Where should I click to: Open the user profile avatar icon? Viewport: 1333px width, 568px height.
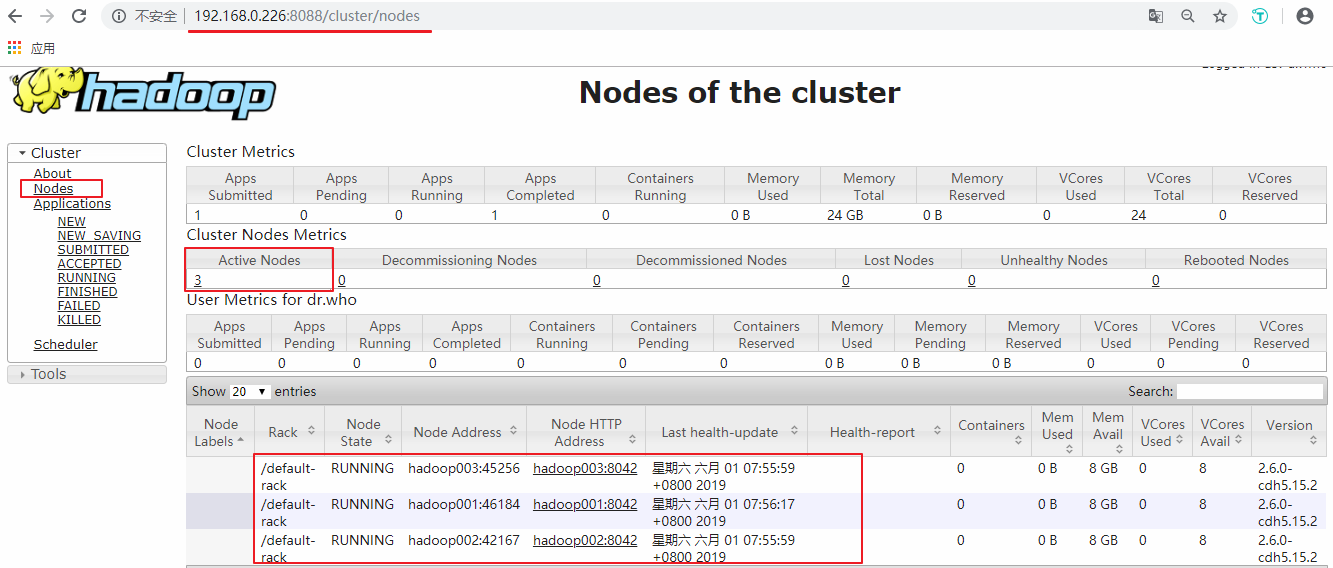1304,16
